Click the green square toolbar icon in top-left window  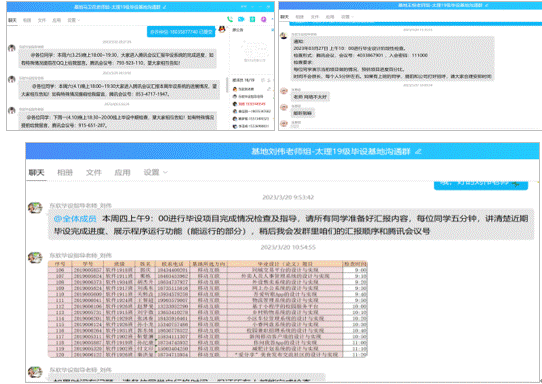(252, 19)
